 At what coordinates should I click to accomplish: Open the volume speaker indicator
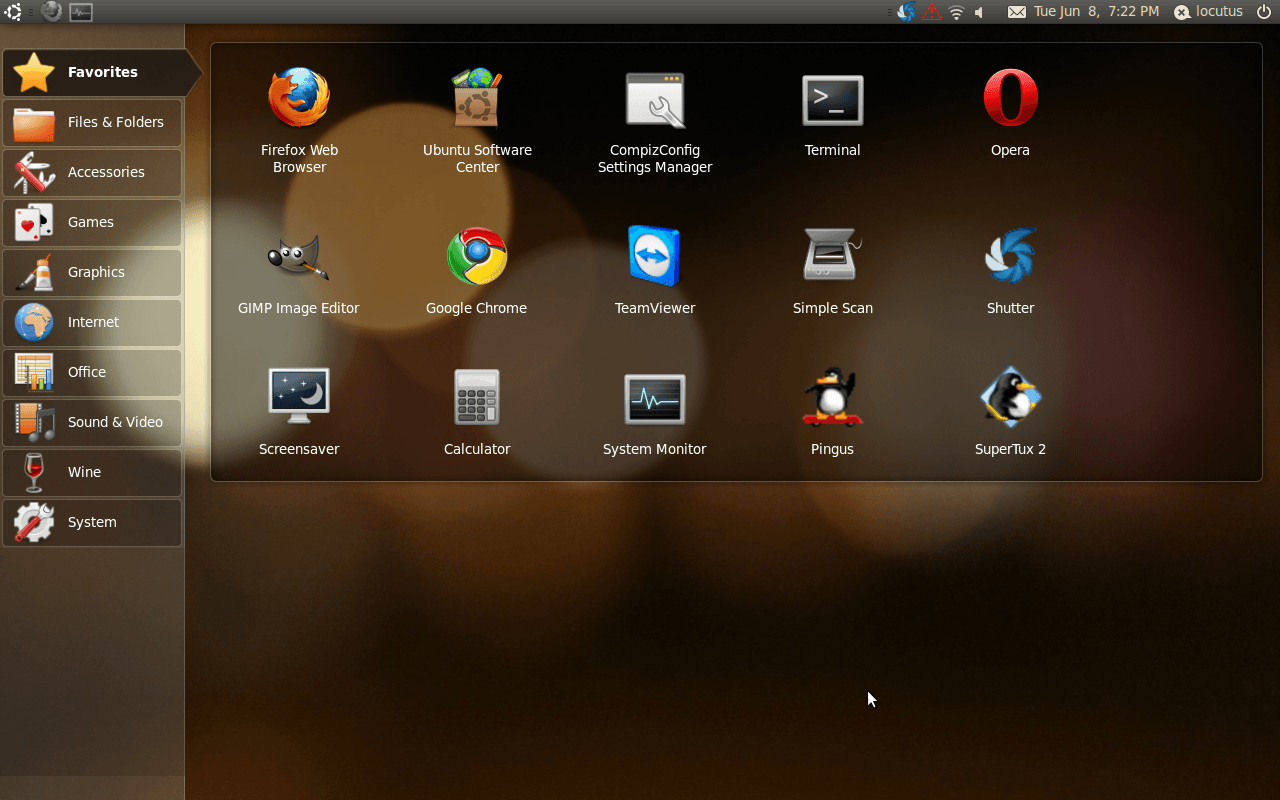click(x=980, y=12)
